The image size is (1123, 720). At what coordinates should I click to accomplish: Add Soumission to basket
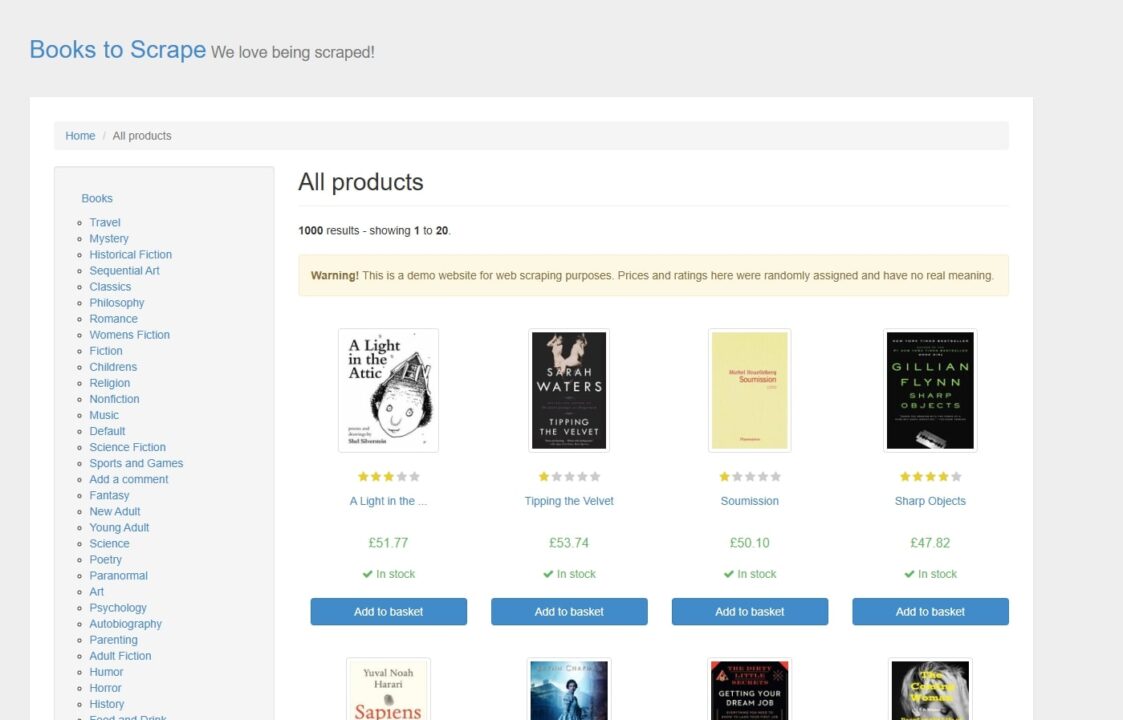750,611
